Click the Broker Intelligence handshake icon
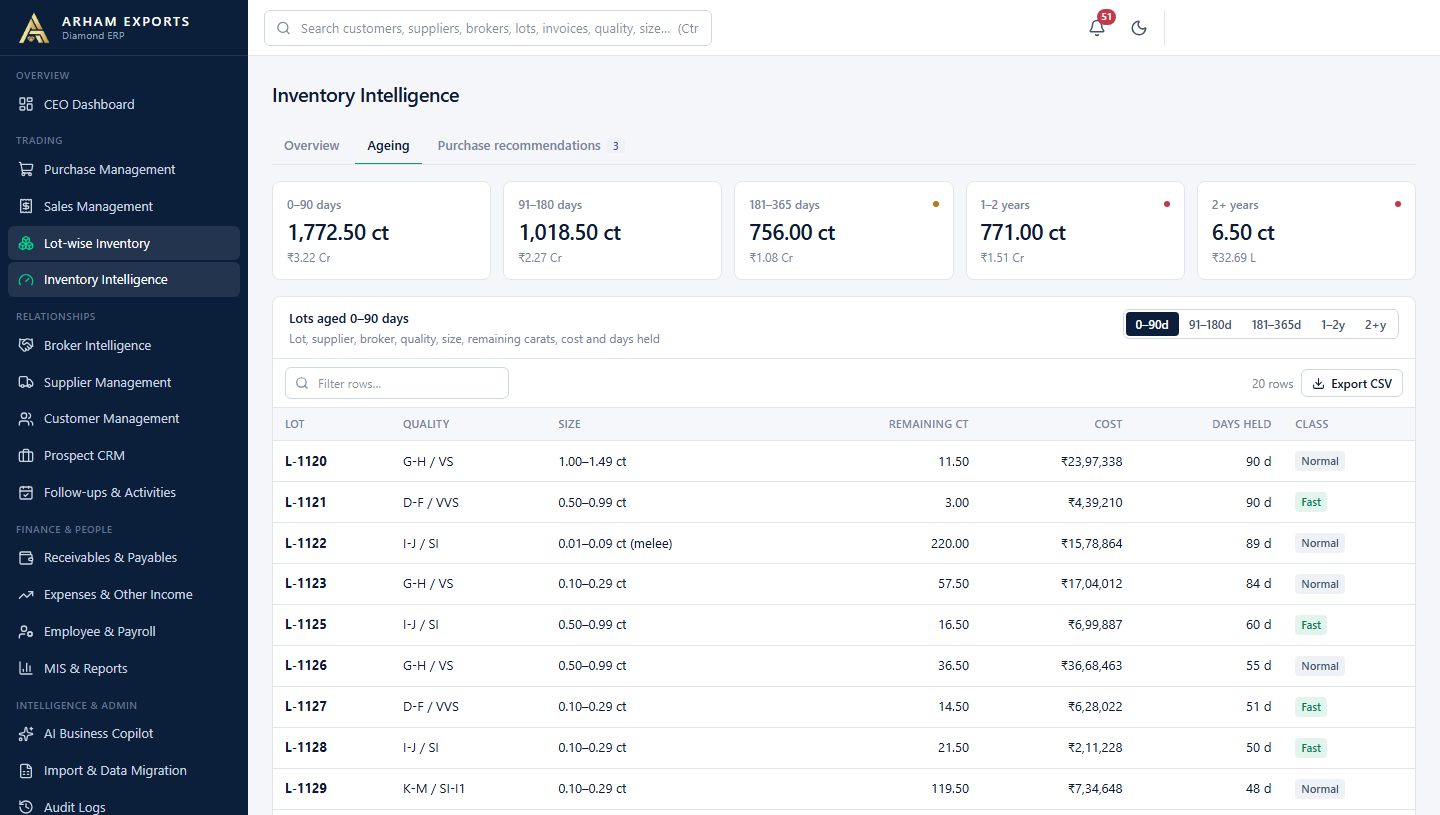This screenshot has width=1440, height=815. (26, 346)
